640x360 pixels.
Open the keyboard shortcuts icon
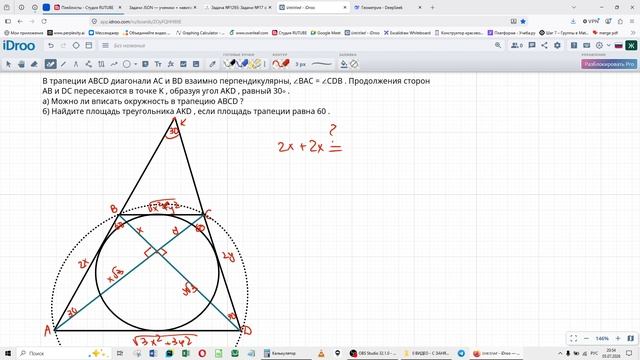pyautogui.click(x=587, y=45)
